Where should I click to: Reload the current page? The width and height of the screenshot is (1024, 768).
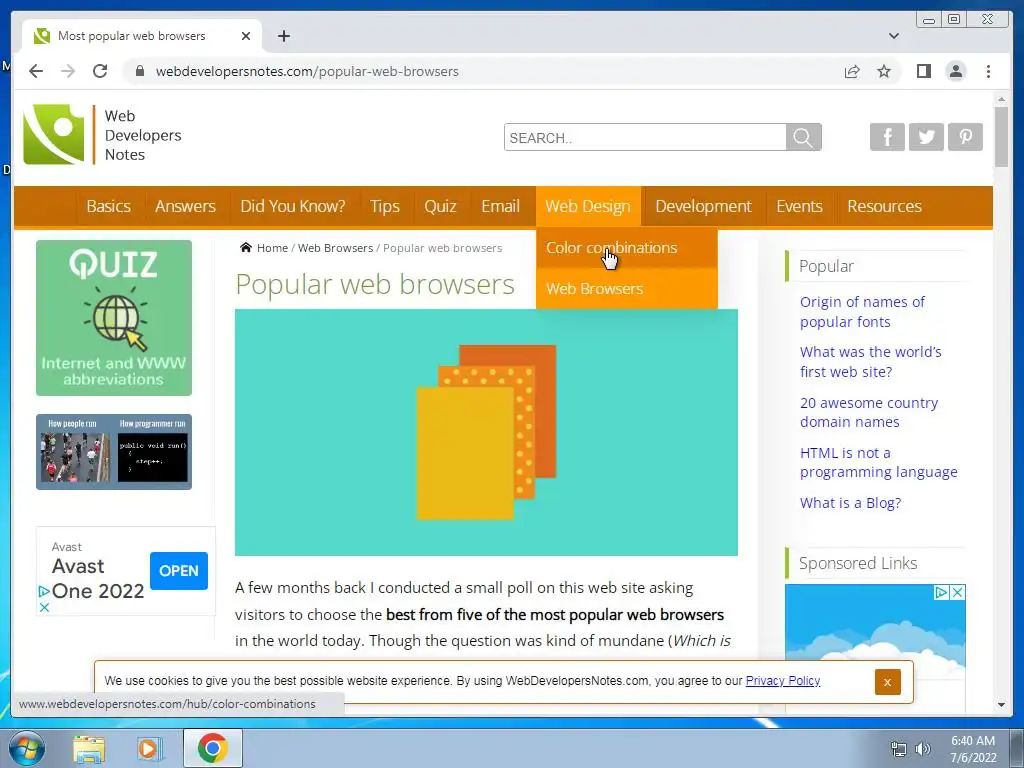click(100, 71)
